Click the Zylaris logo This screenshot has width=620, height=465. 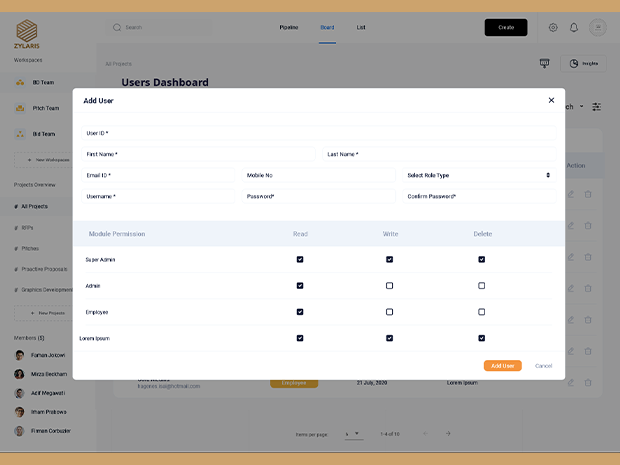(27, 34)
